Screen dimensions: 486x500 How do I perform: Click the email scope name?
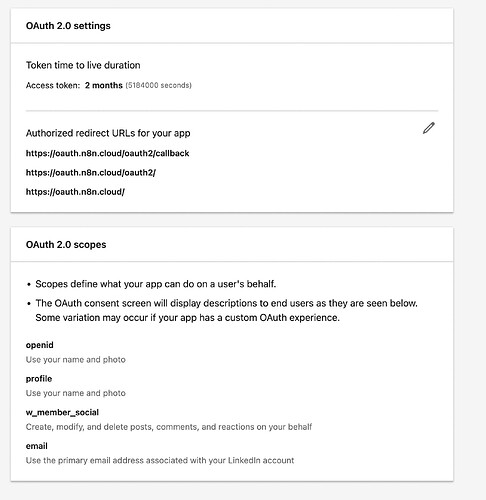37,446
